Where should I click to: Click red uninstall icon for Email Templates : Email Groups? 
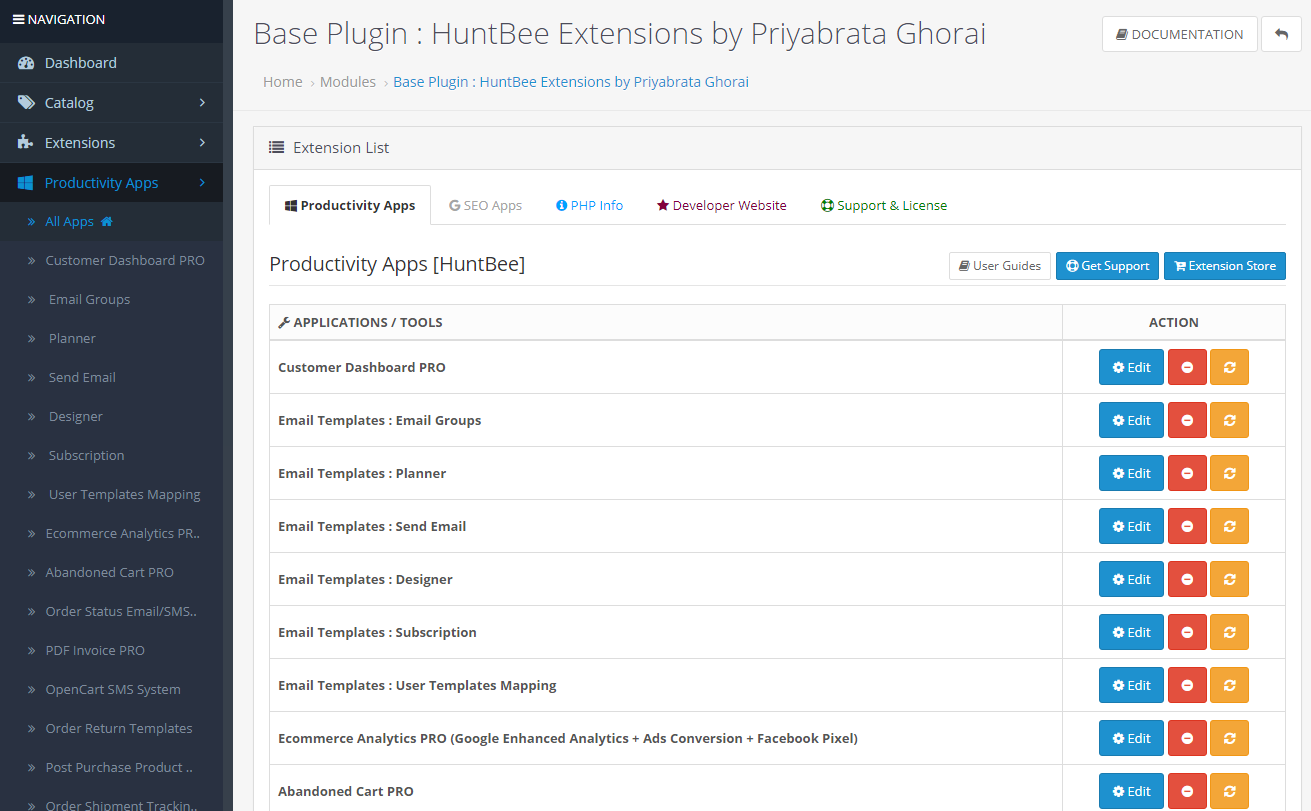1187,420
